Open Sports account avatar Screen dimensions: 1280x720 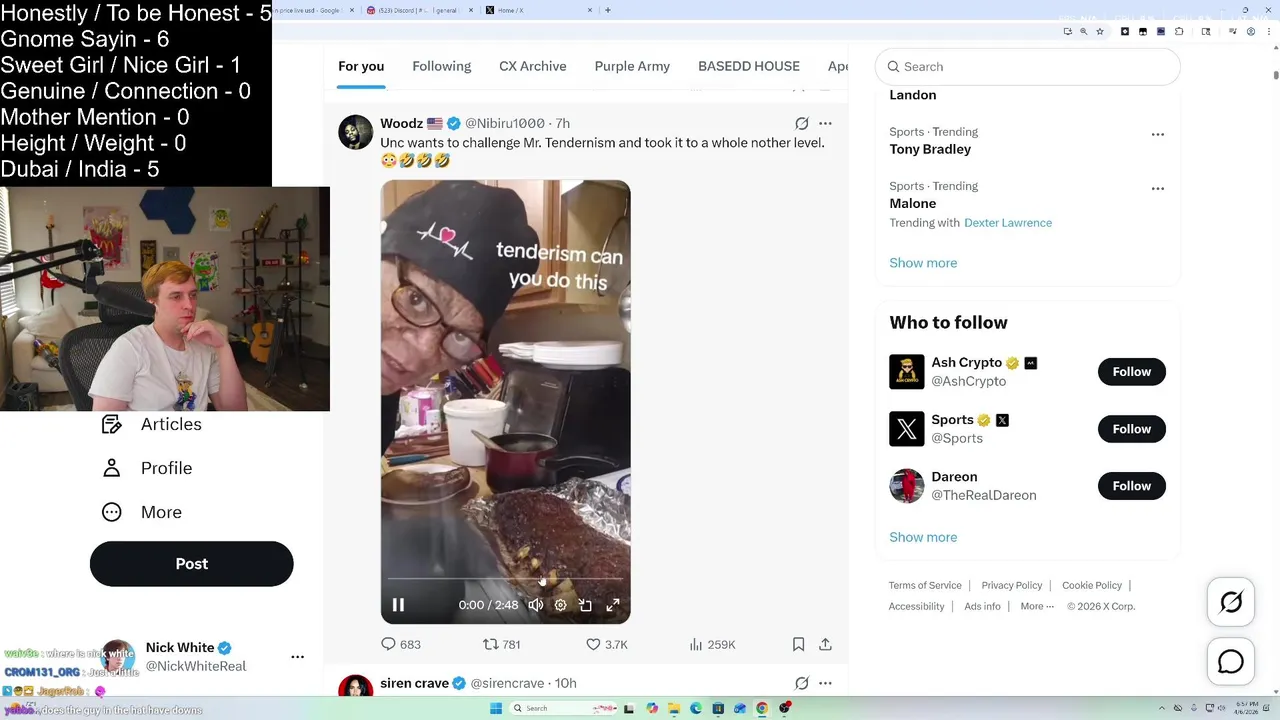point(907,429)
